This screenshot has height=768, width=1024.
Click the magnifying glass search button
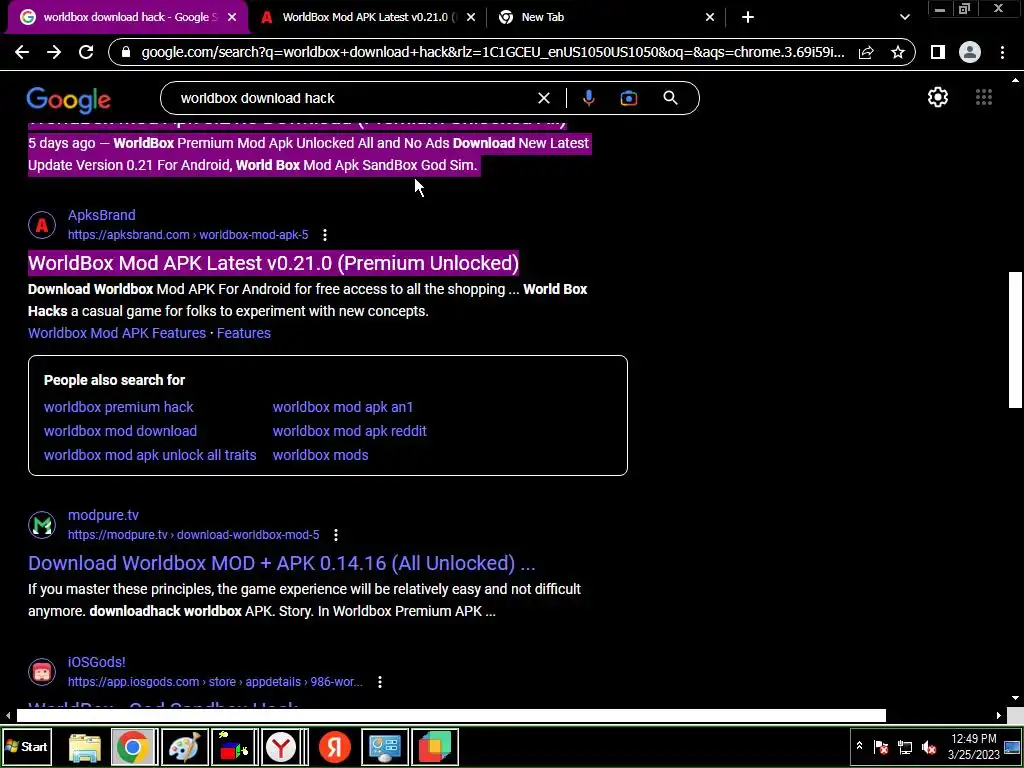tap(670, 98)
